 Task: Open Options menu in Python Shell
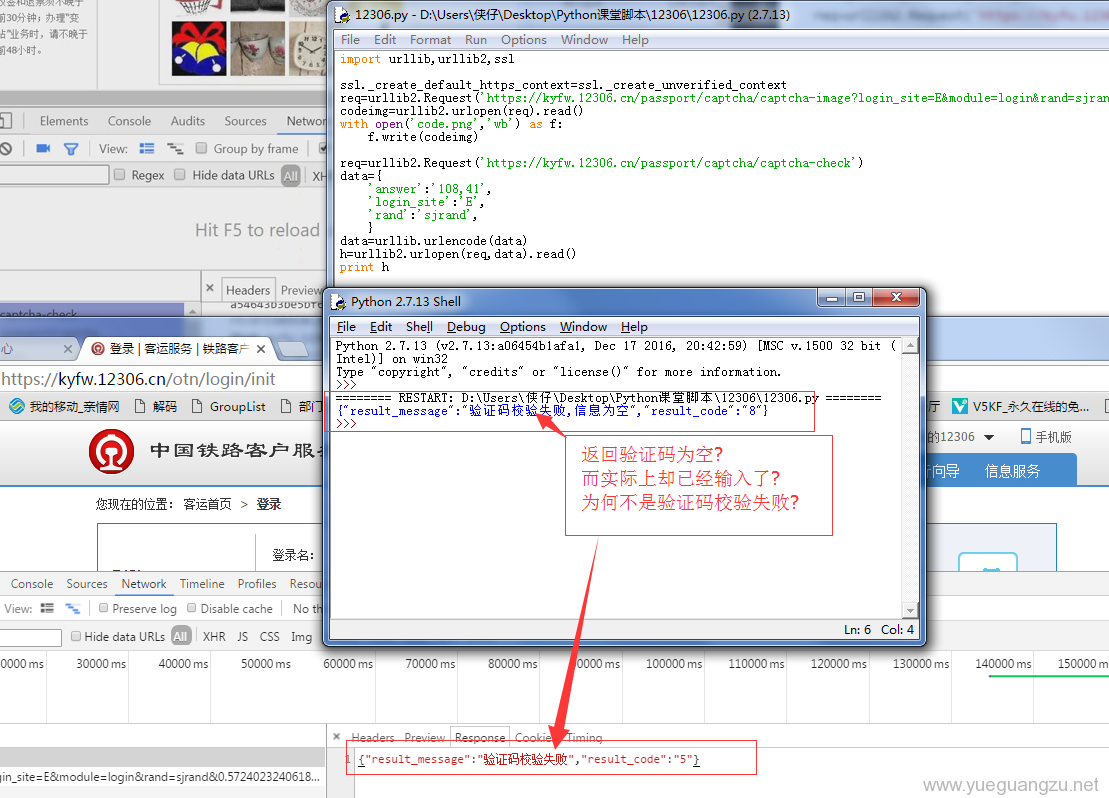[523, 327]
